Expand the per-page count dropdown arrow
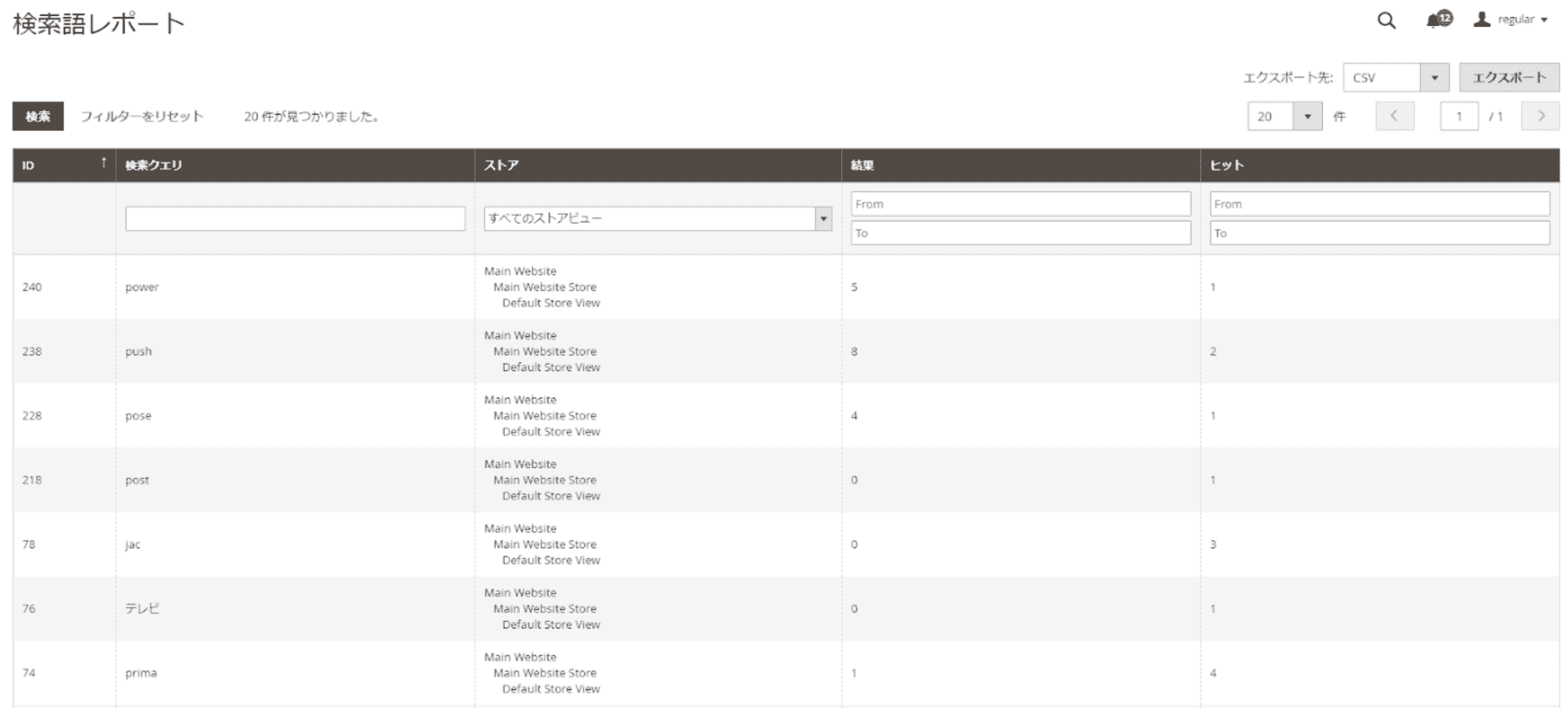Screen dimensions: 1568x716 pyautogui.click(x=1307, y=116)
